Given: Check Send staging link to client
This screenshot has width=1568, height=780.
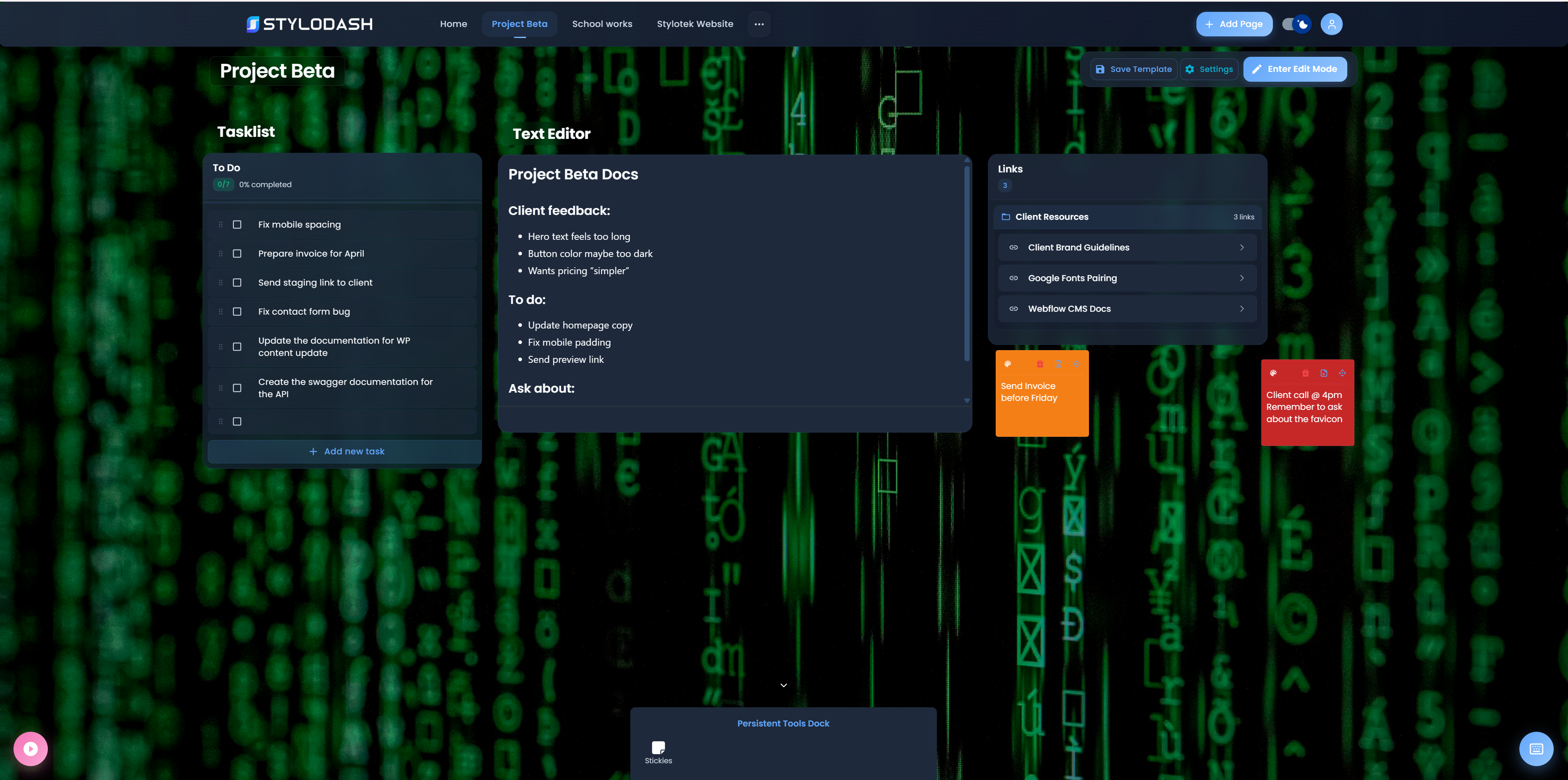Looking at the screenshot, I should point(237,282).
